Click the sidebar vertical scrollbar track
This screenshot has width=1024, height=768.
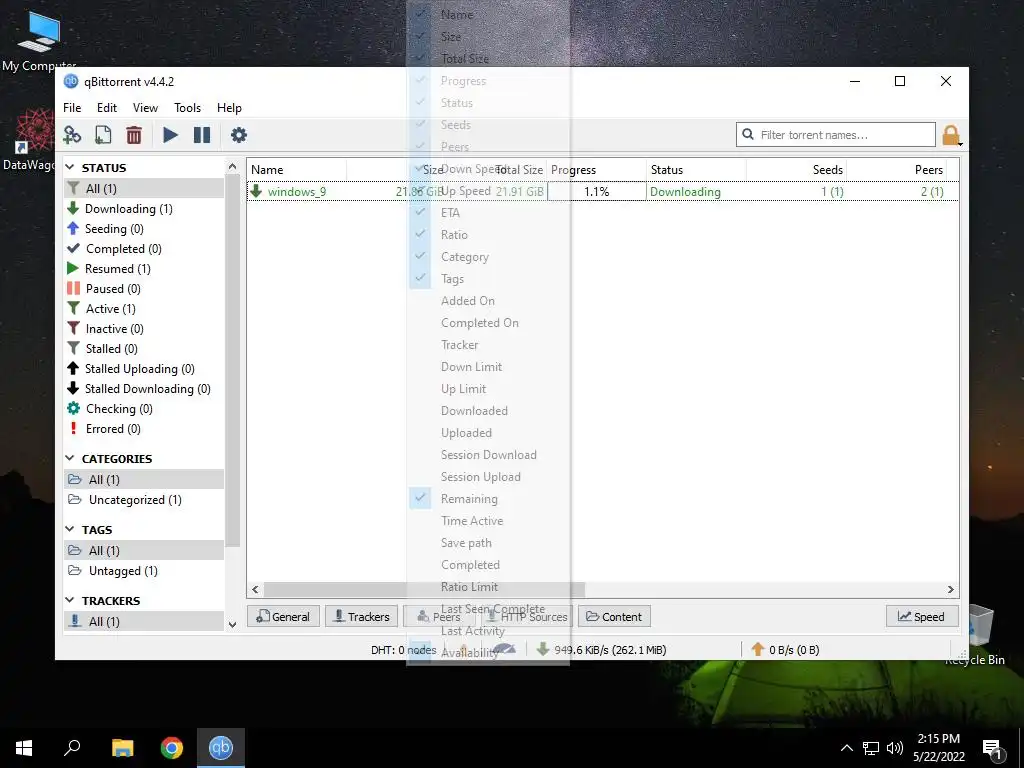[x=232, y=583]
